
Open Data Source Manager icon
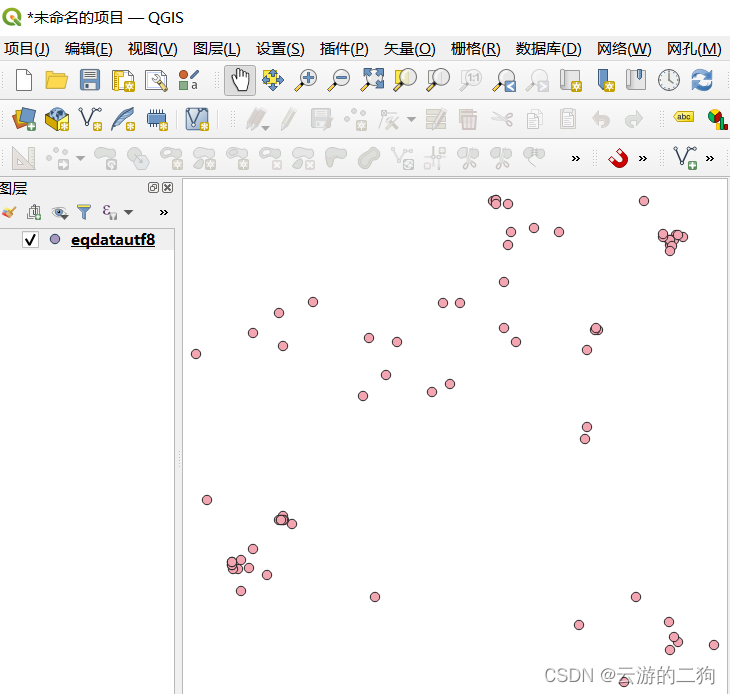(24, 119)
